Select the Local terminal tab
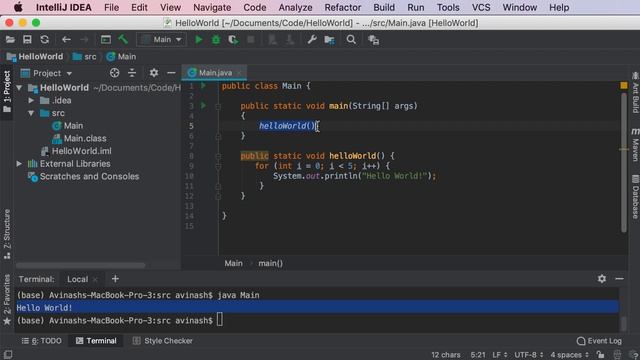 tap(78, 279)
